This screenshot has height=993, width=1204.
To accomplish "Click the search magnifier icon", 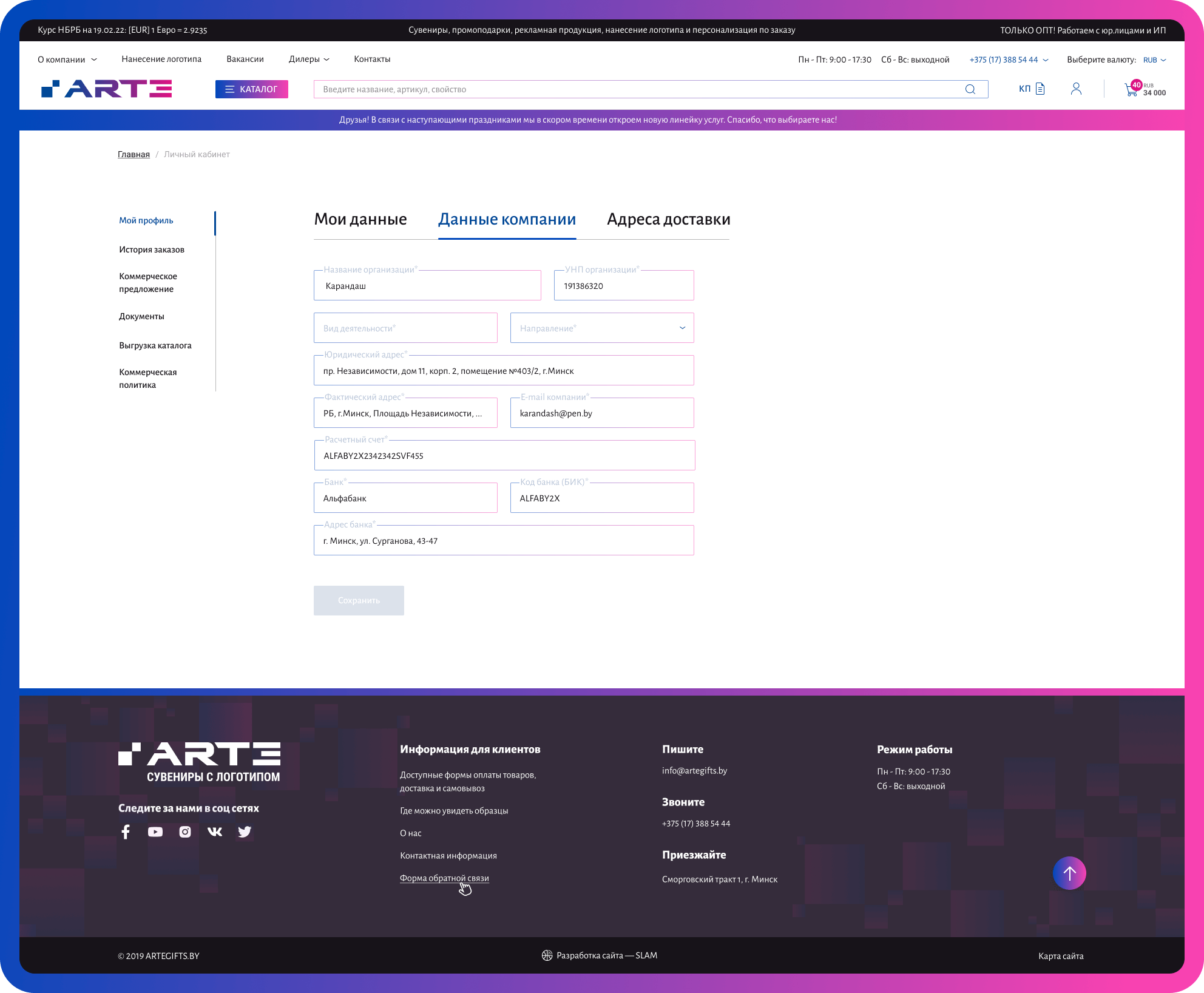I will coord(970,89).
